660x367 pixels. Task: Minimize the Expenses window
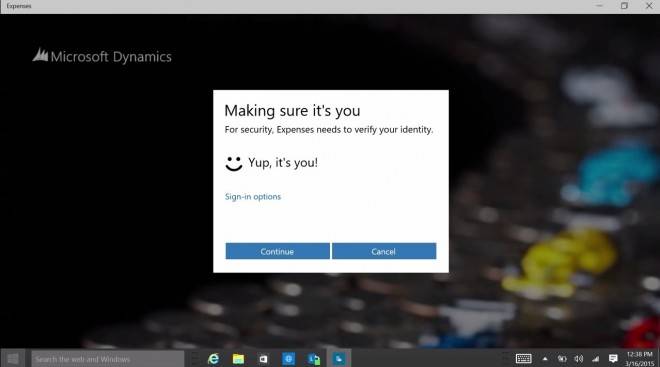click(x=599, y=6)
